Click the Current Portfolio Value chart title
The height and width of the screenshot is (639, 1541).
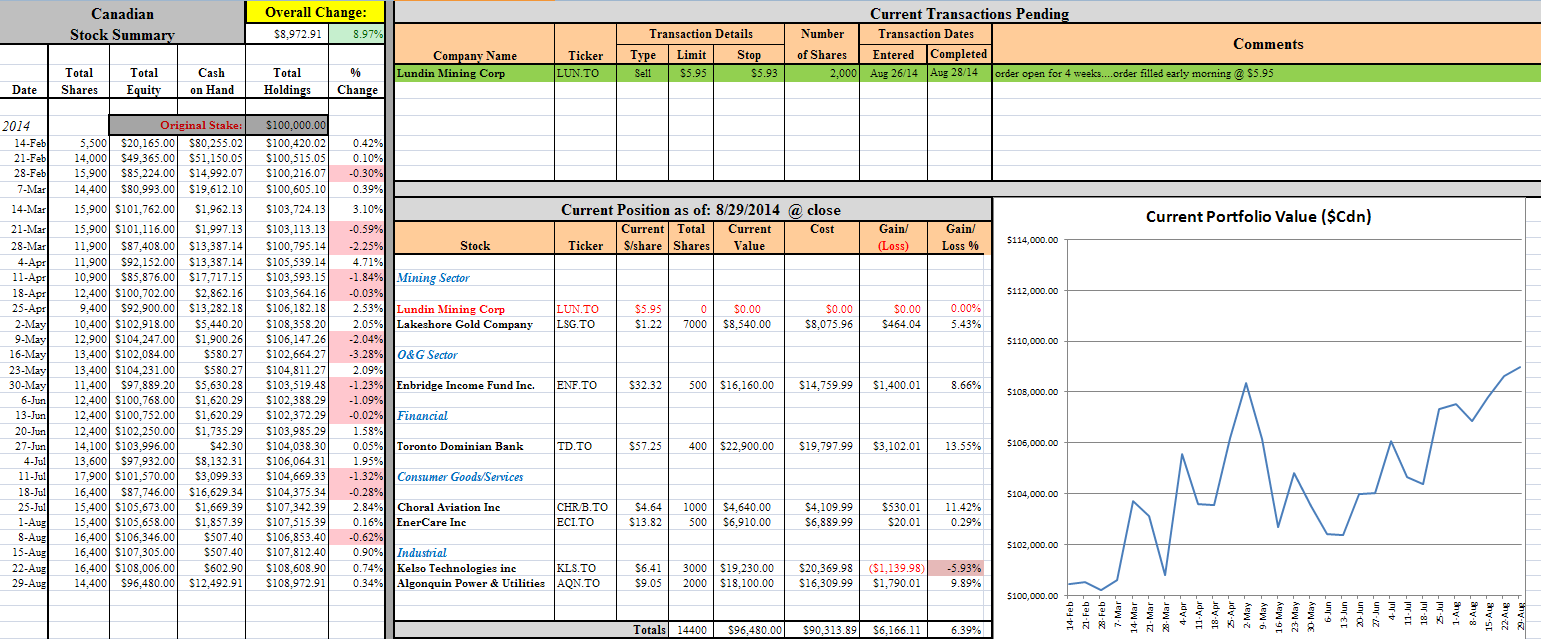1258,216
